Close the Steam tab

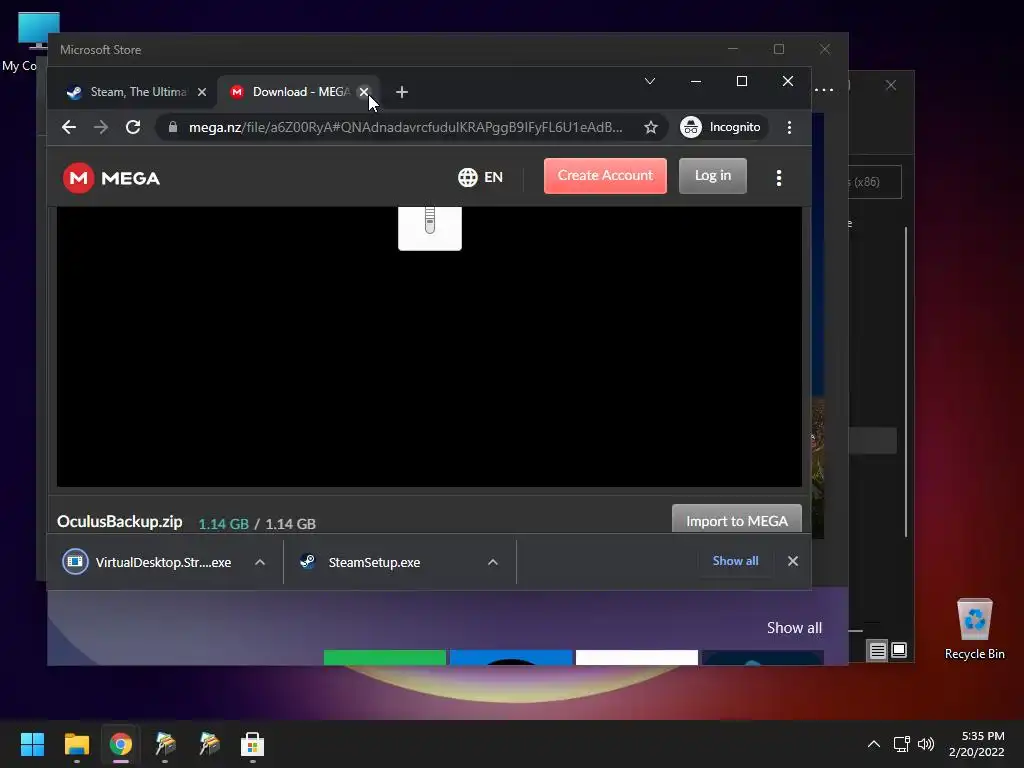tap(202, 92)
